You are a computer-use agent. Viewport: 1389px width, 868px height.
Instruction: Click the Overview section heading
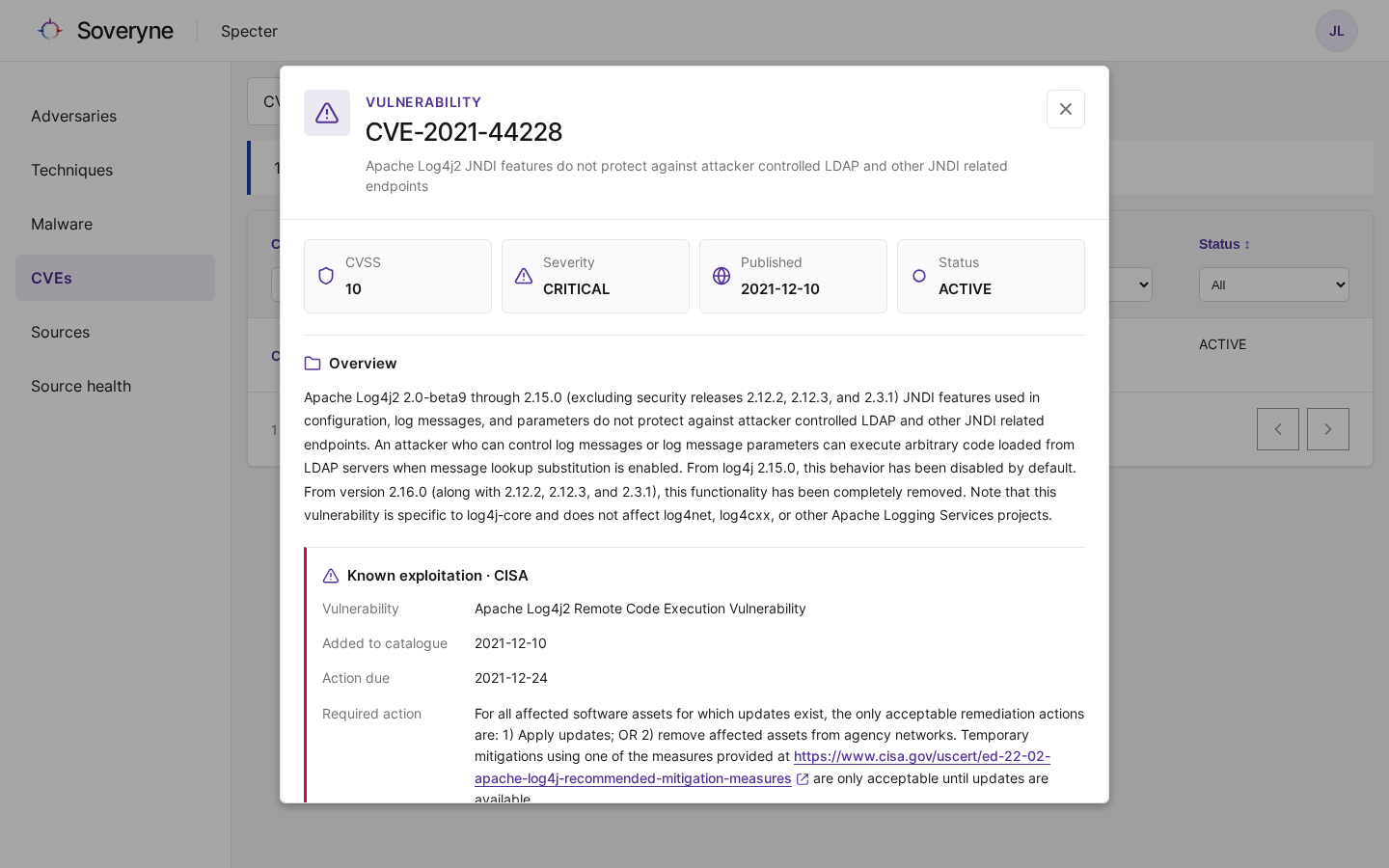363,364
